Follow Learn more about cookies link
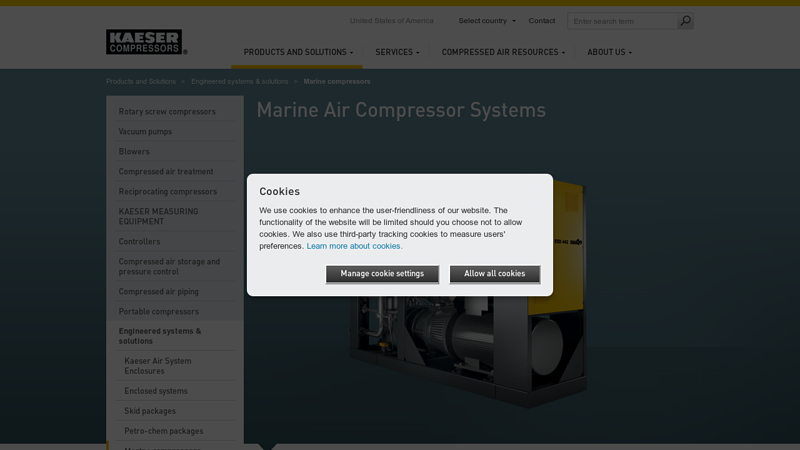This screenshot has height=450, width=800. point(355,246)
